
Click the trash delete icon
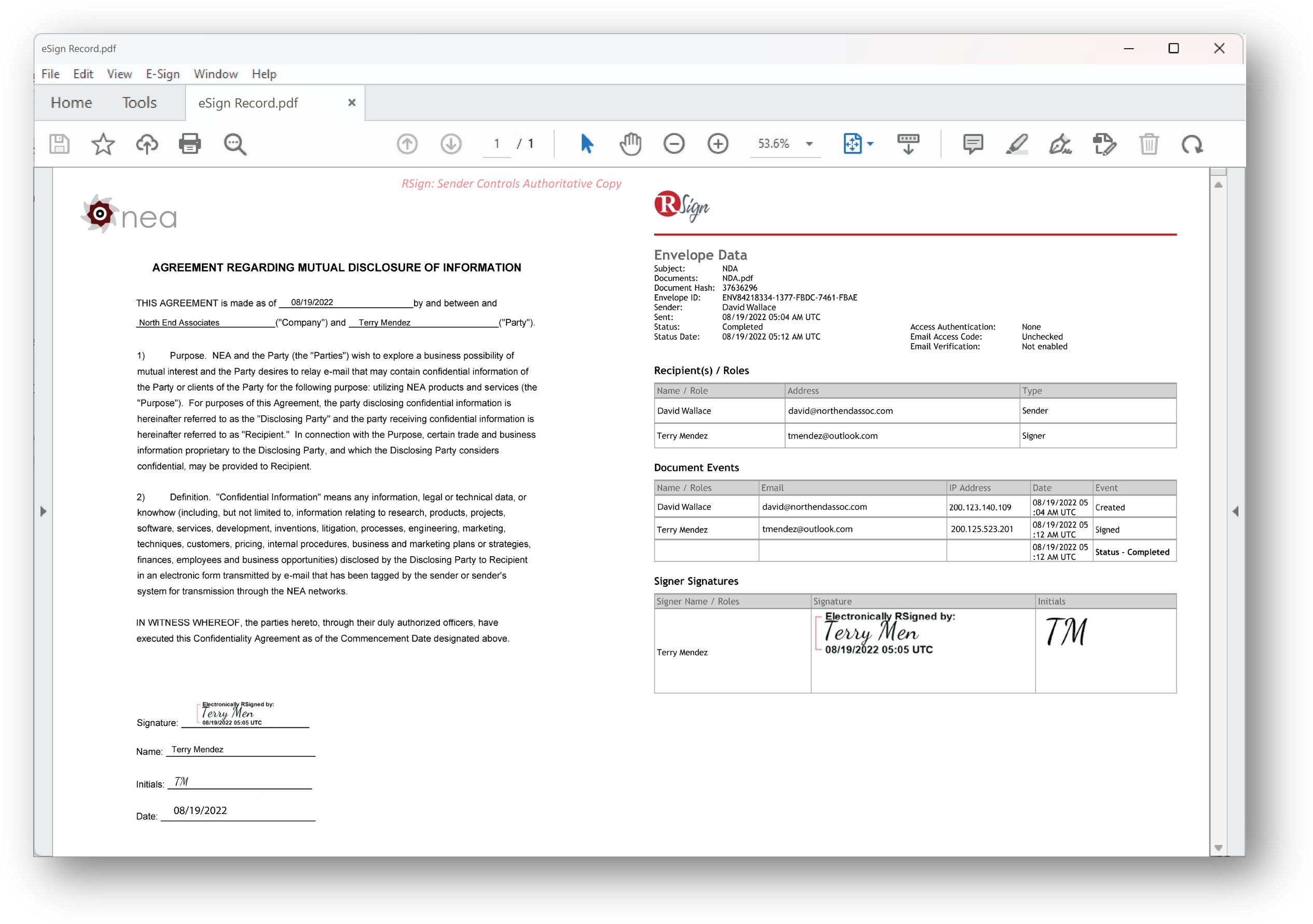point(1149,144)
